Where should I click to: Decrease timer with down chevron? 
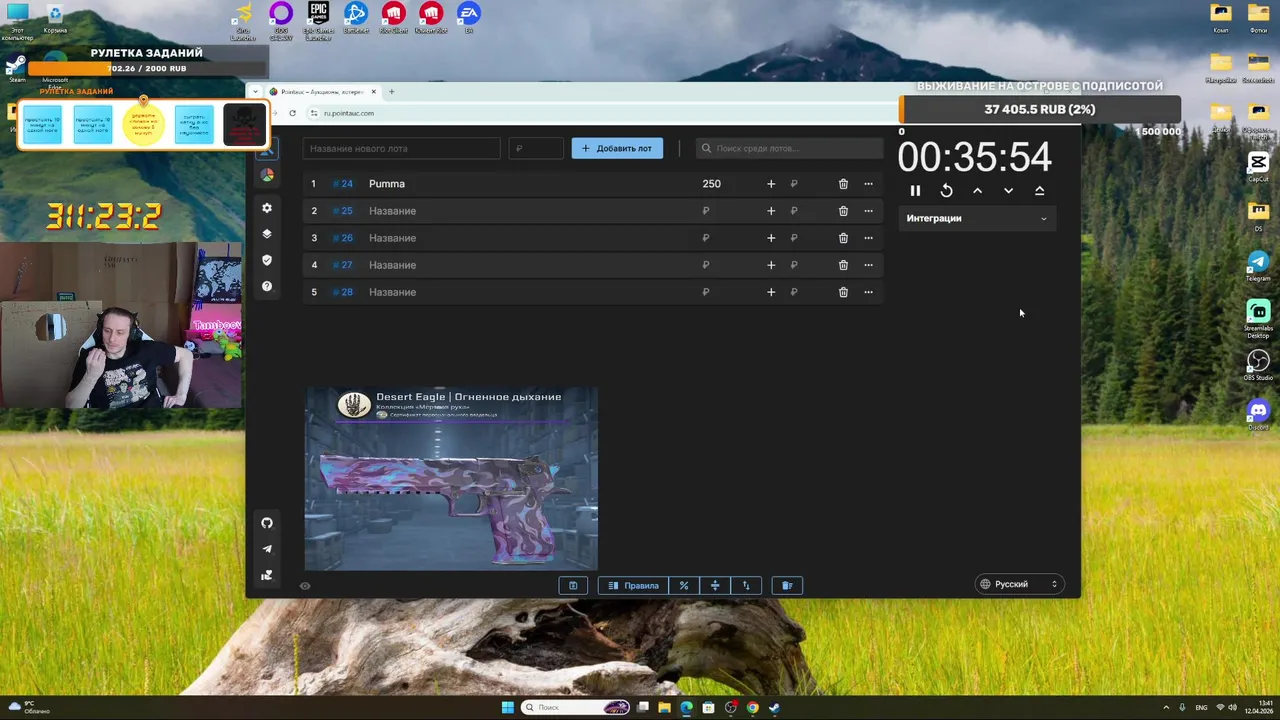pyautogui.click(x=1008, y=191)
